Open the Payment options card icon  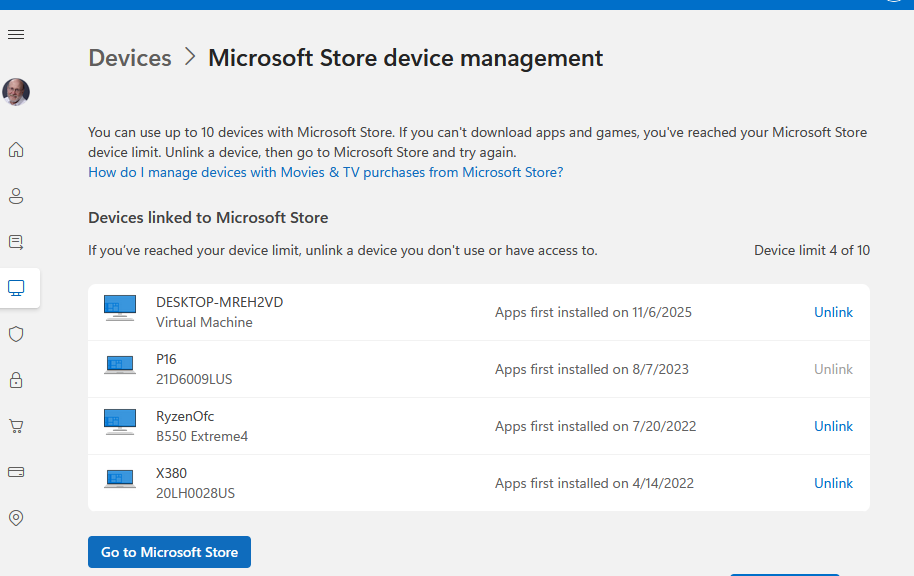pos(16,472)
